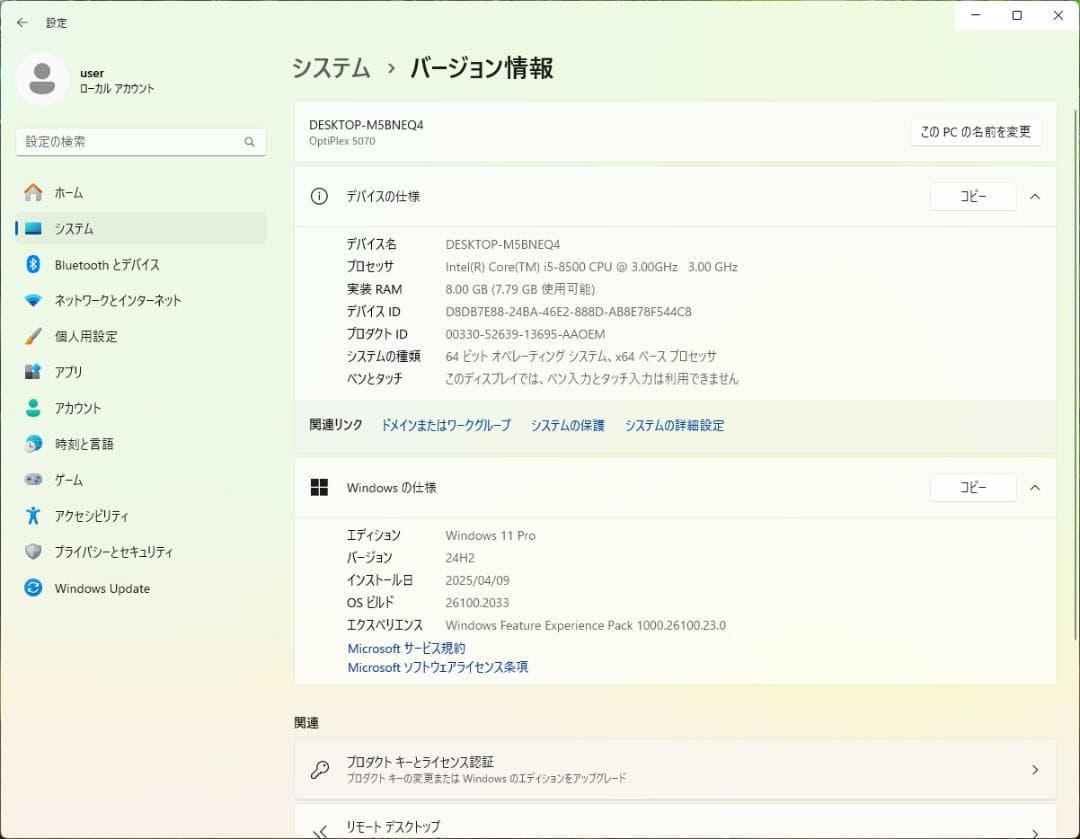Maximize the settings window
The image size is (1080, 839).
(1017, 15)
